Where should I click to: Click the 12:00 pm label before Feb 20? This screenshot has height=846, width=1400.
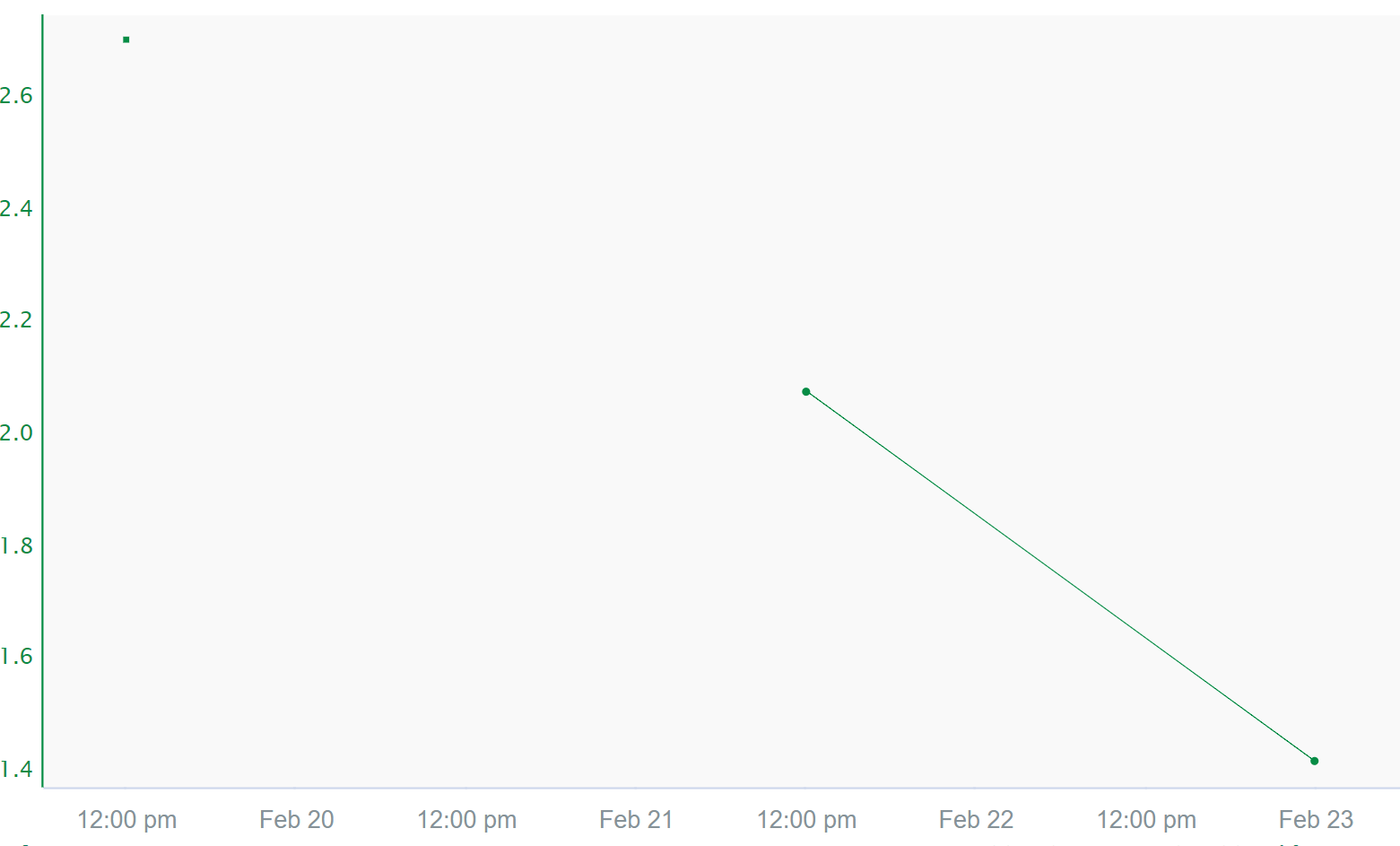point(127,819)
